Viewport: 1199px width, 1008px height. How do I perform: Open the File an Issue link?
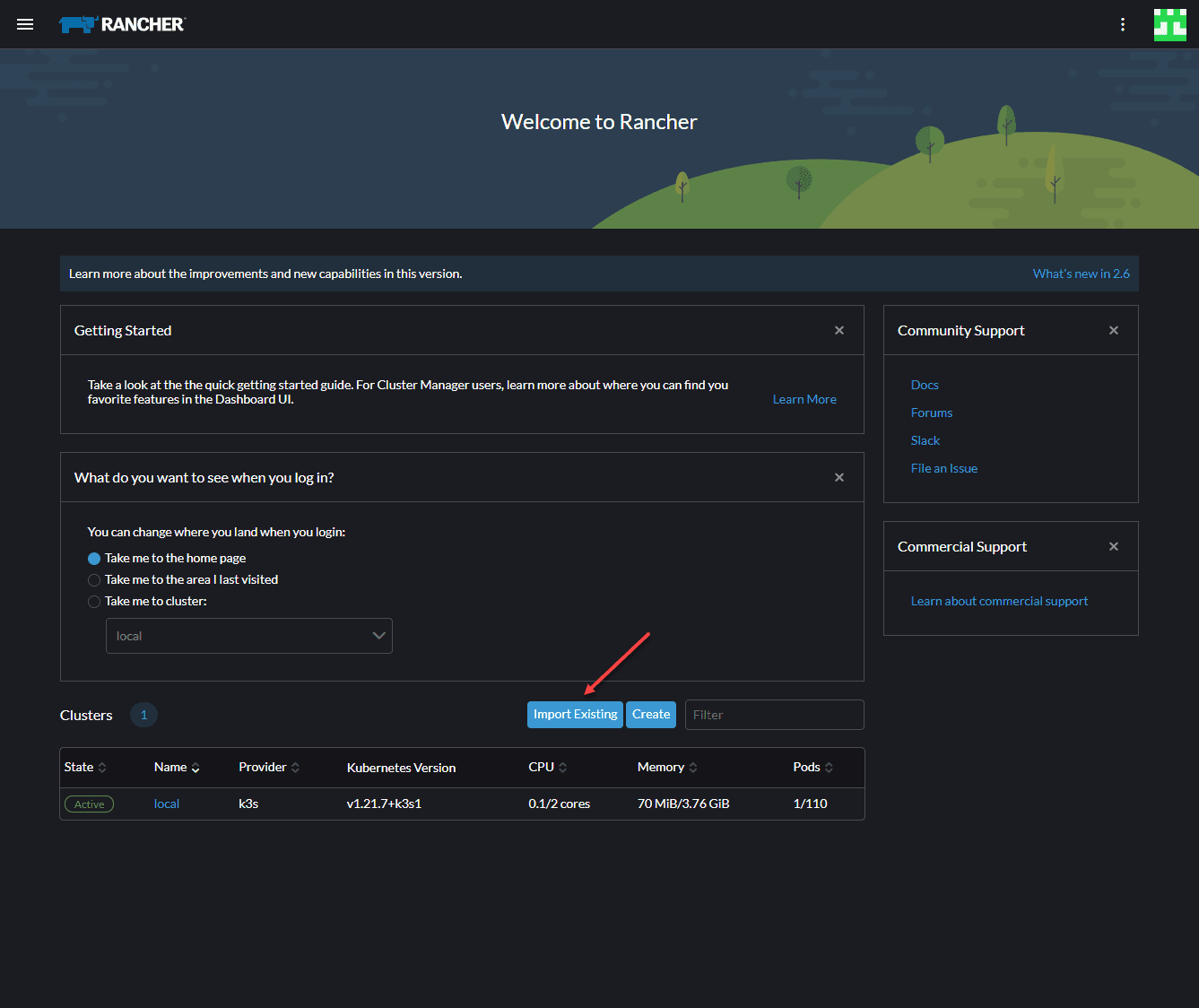pos(944,468)
